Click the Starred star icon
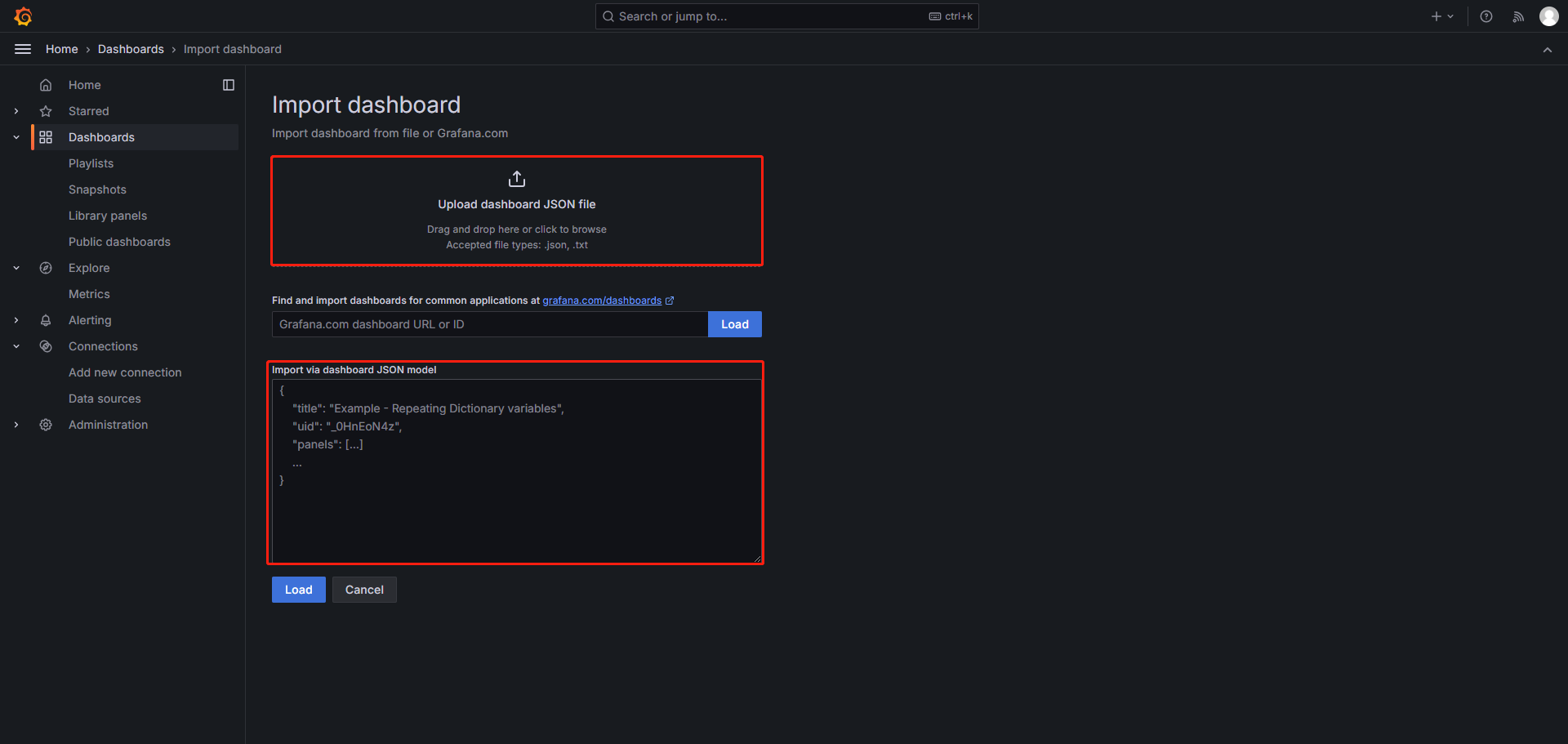 click(46, 111)
